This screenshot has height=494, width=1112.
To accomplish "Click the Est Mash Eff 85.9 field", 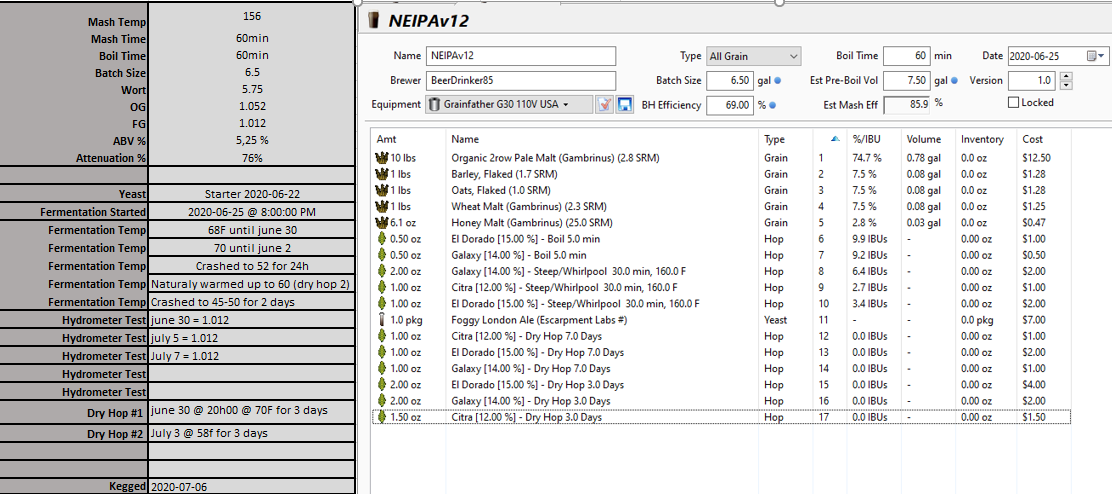I will click(907, 105).
